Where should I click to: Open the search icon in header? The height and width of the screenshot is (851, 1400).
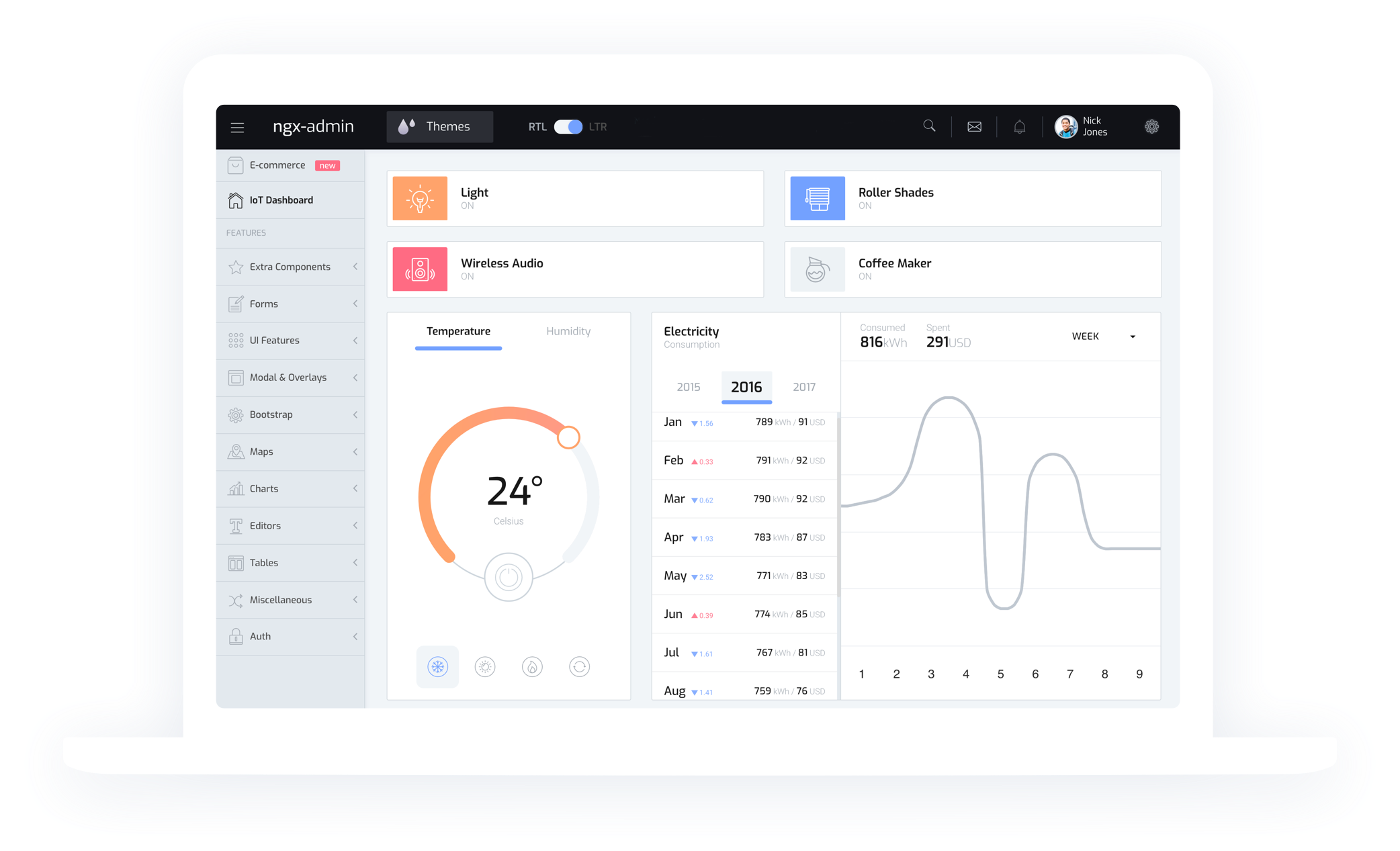(x=929, y=126)
